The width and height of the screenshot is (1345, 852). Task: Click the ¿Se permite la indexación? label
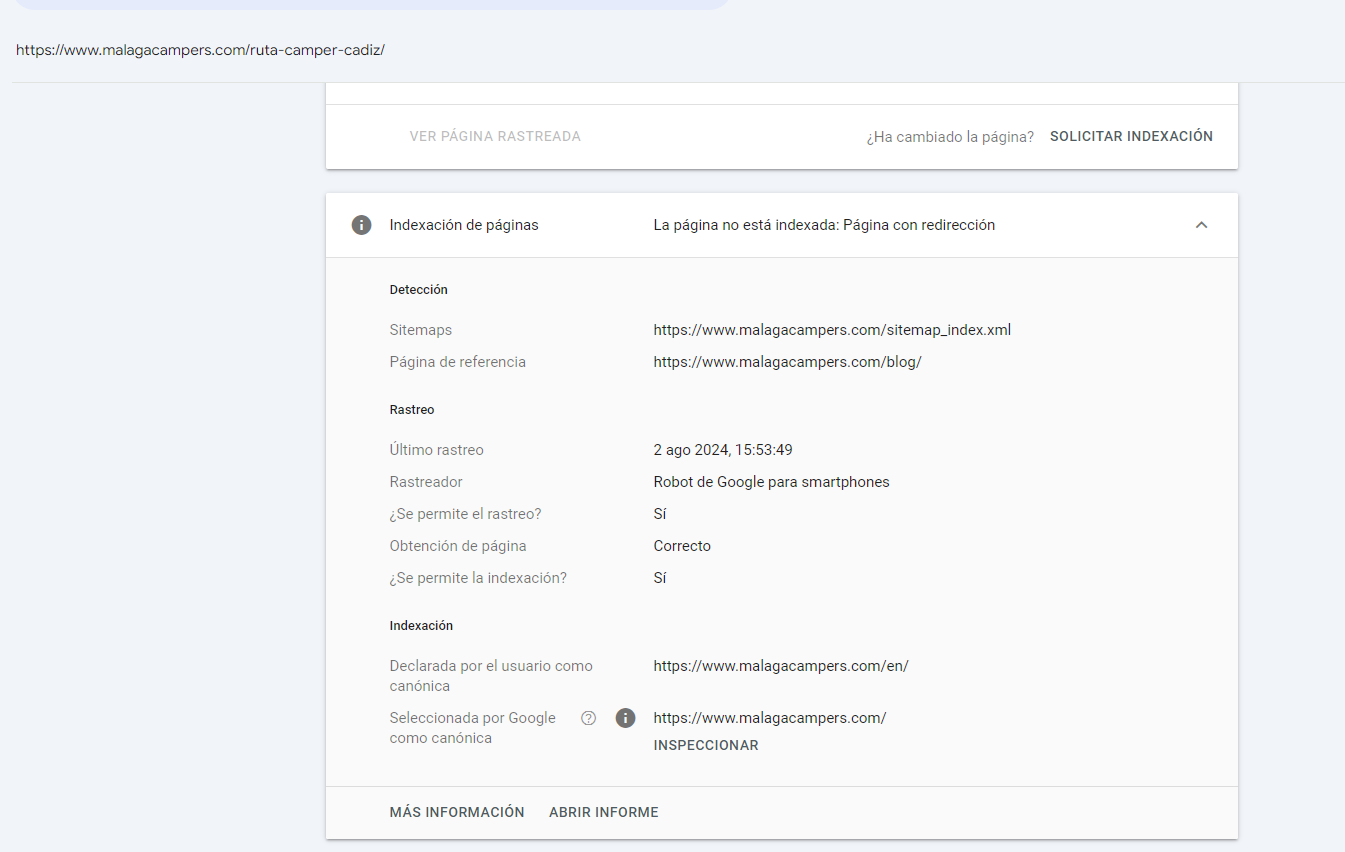tap(478, 578)
